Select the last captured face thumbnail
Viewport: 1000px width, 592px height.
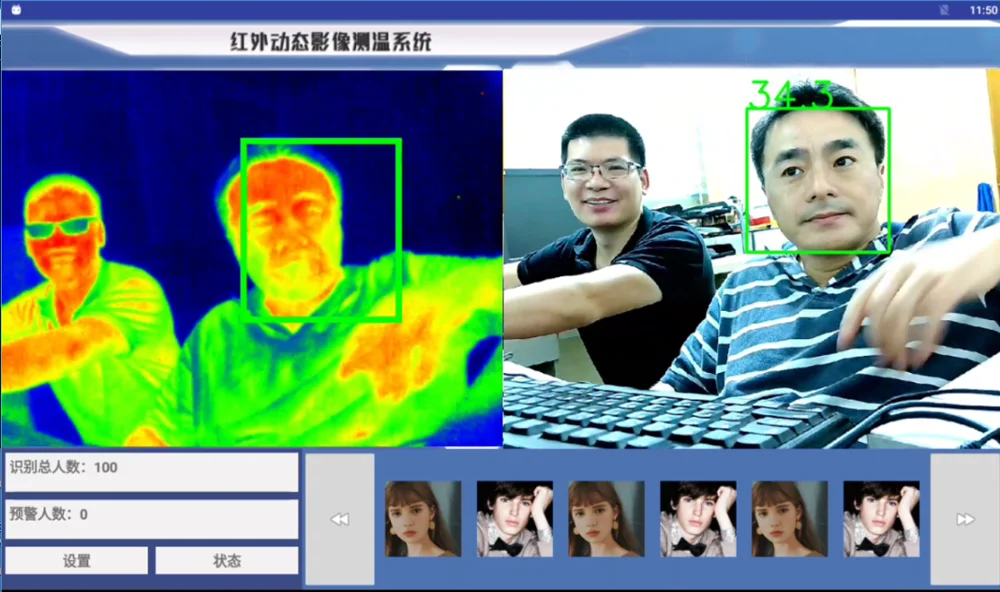[x=881, y=520]
